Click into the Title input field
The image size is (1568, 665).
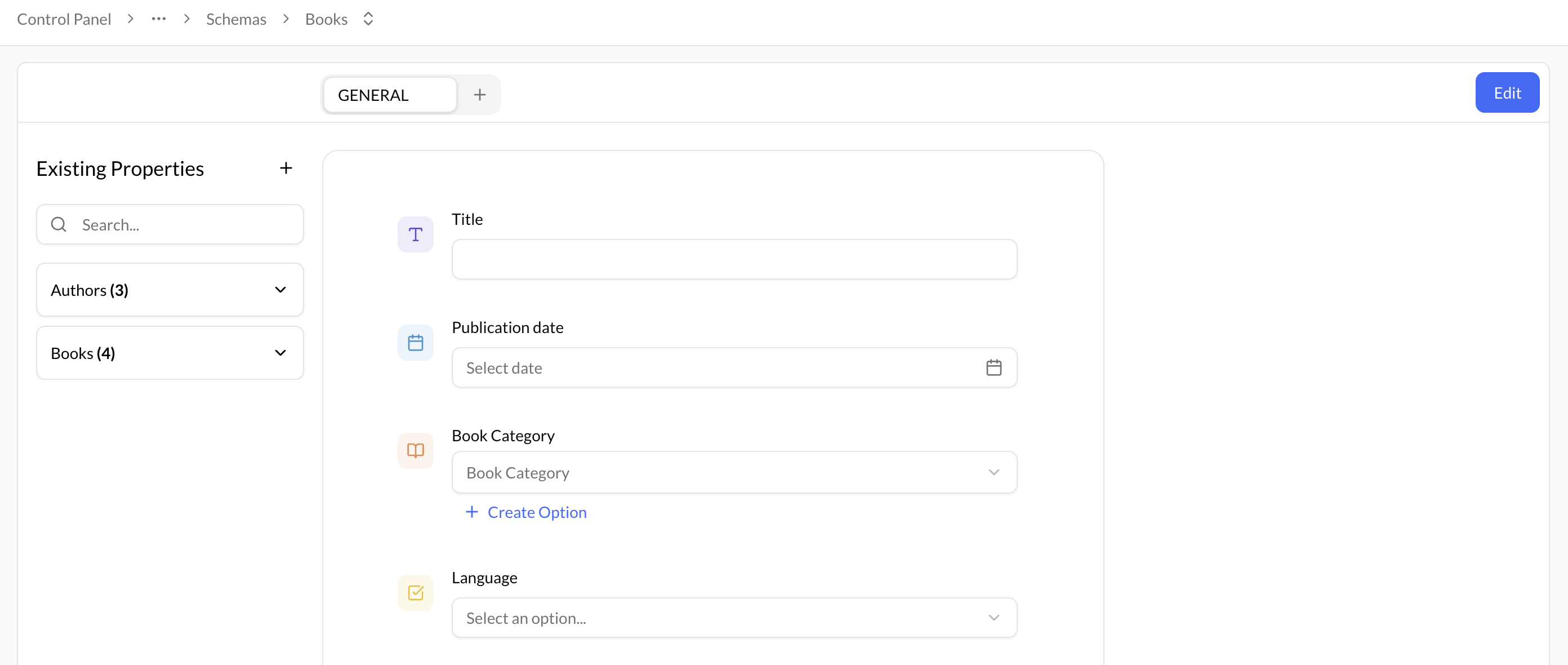point(733,259)
